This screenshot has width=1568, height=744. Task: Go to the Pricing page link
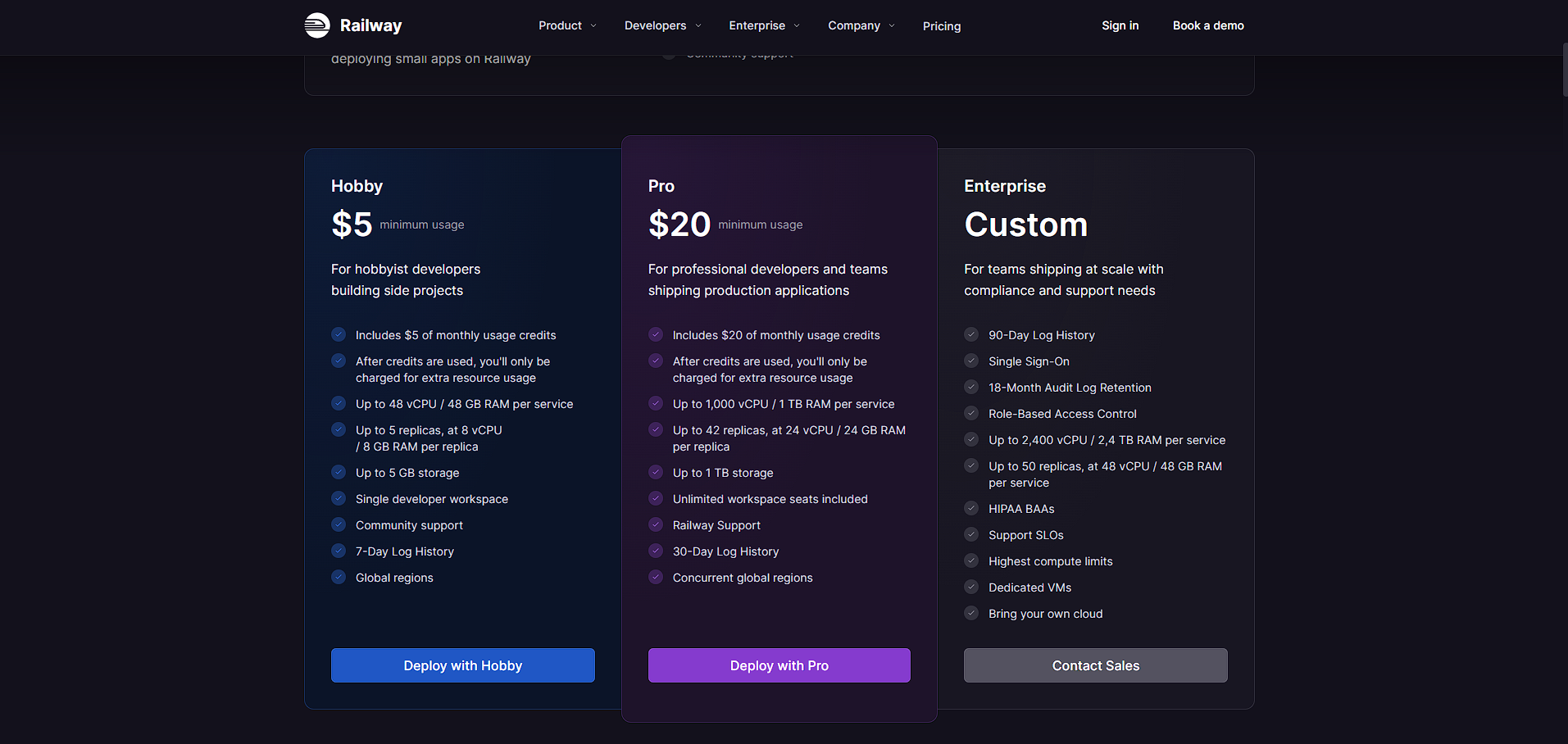click(x=942, y=26)
